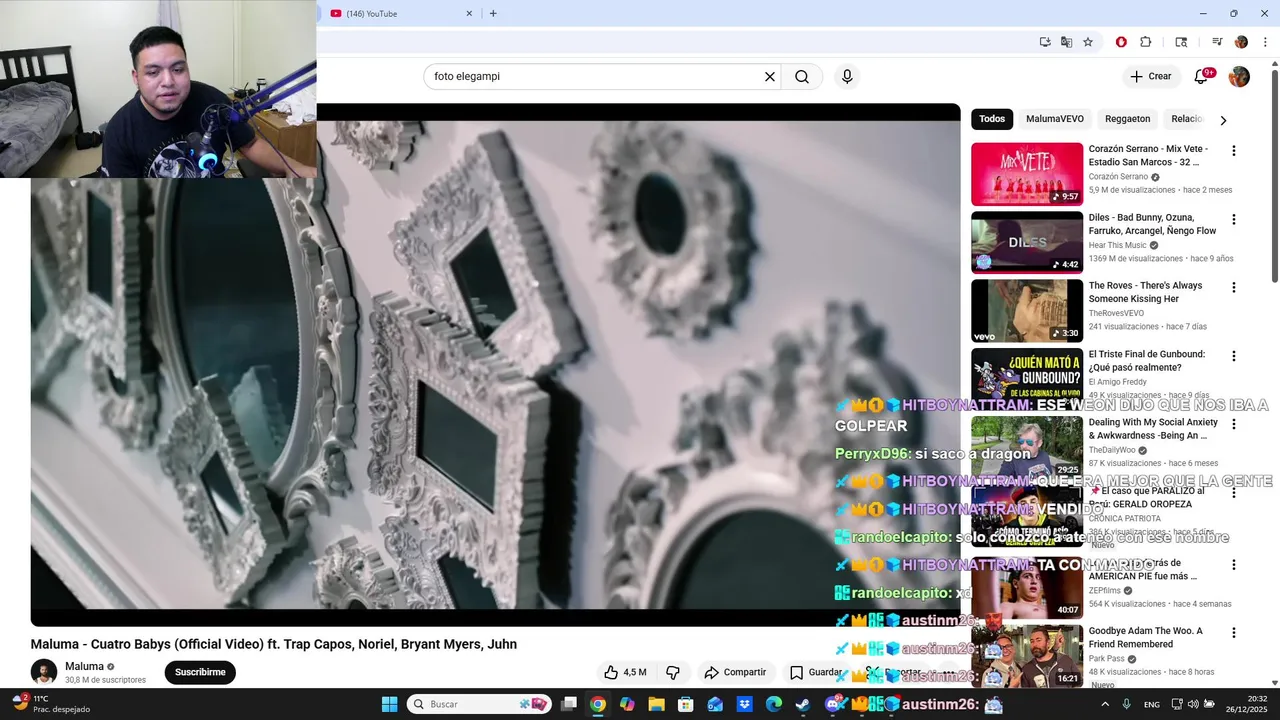Open Corazón Serrano Mix Vete thumbnail
The width and height of the screenshot is (1280, 720).
(x=1027, y=174)
